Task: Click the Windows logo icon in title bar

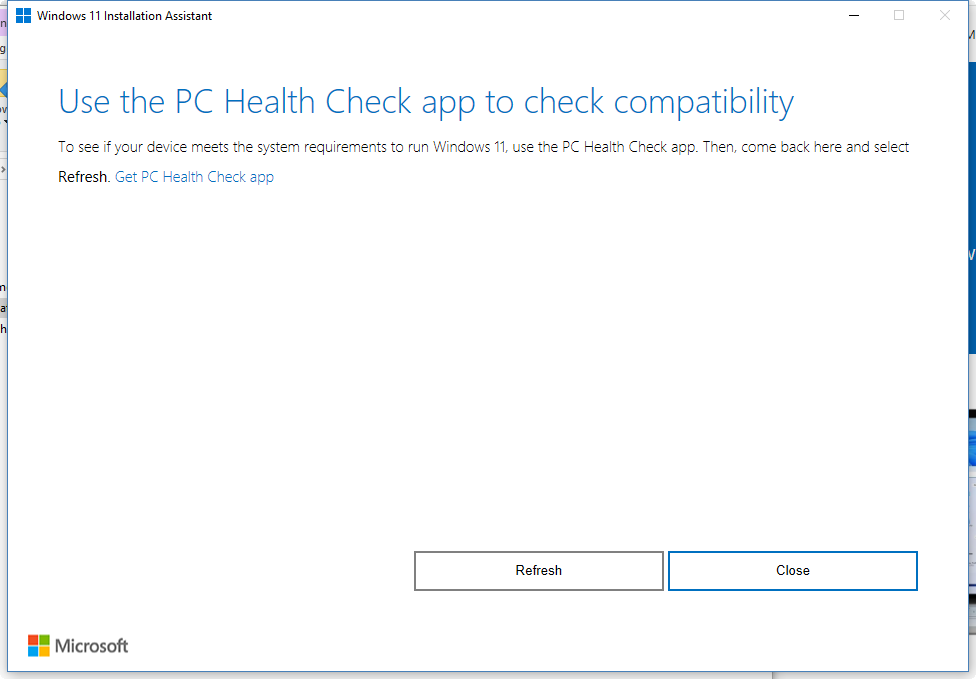Action: pyautogui.click(x=23, y=16)
